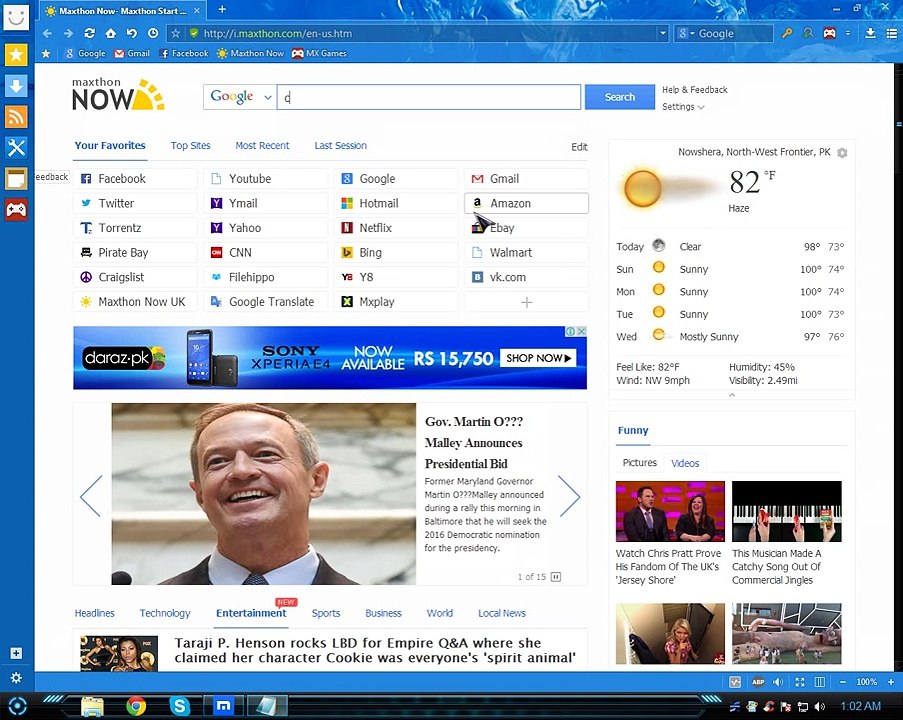
Task: Toggle full screen mode in status bar
Action: click(x=799, y=682)
